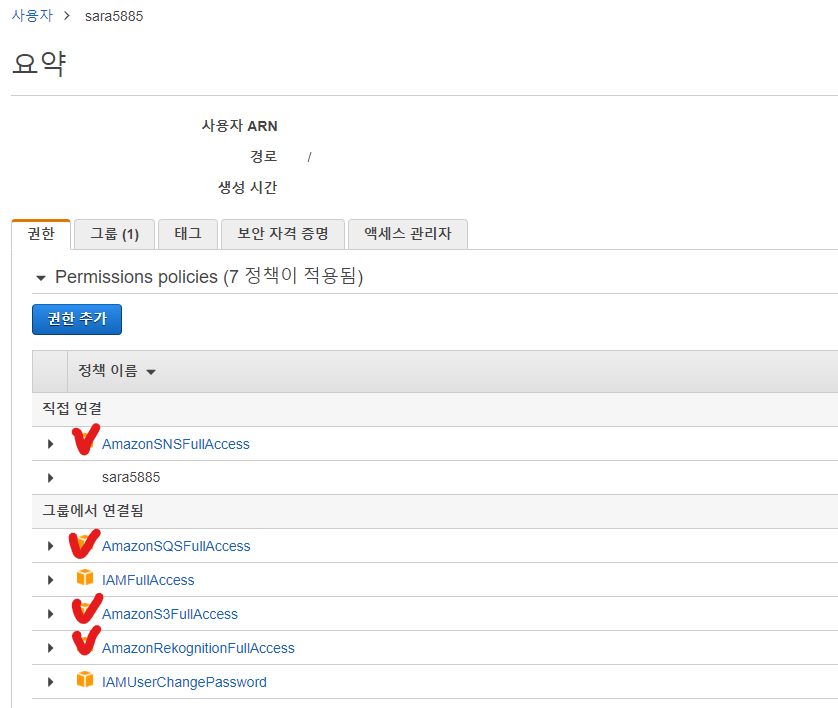Switch to the 그룹 (1) tab

click(x=114, y=234)
